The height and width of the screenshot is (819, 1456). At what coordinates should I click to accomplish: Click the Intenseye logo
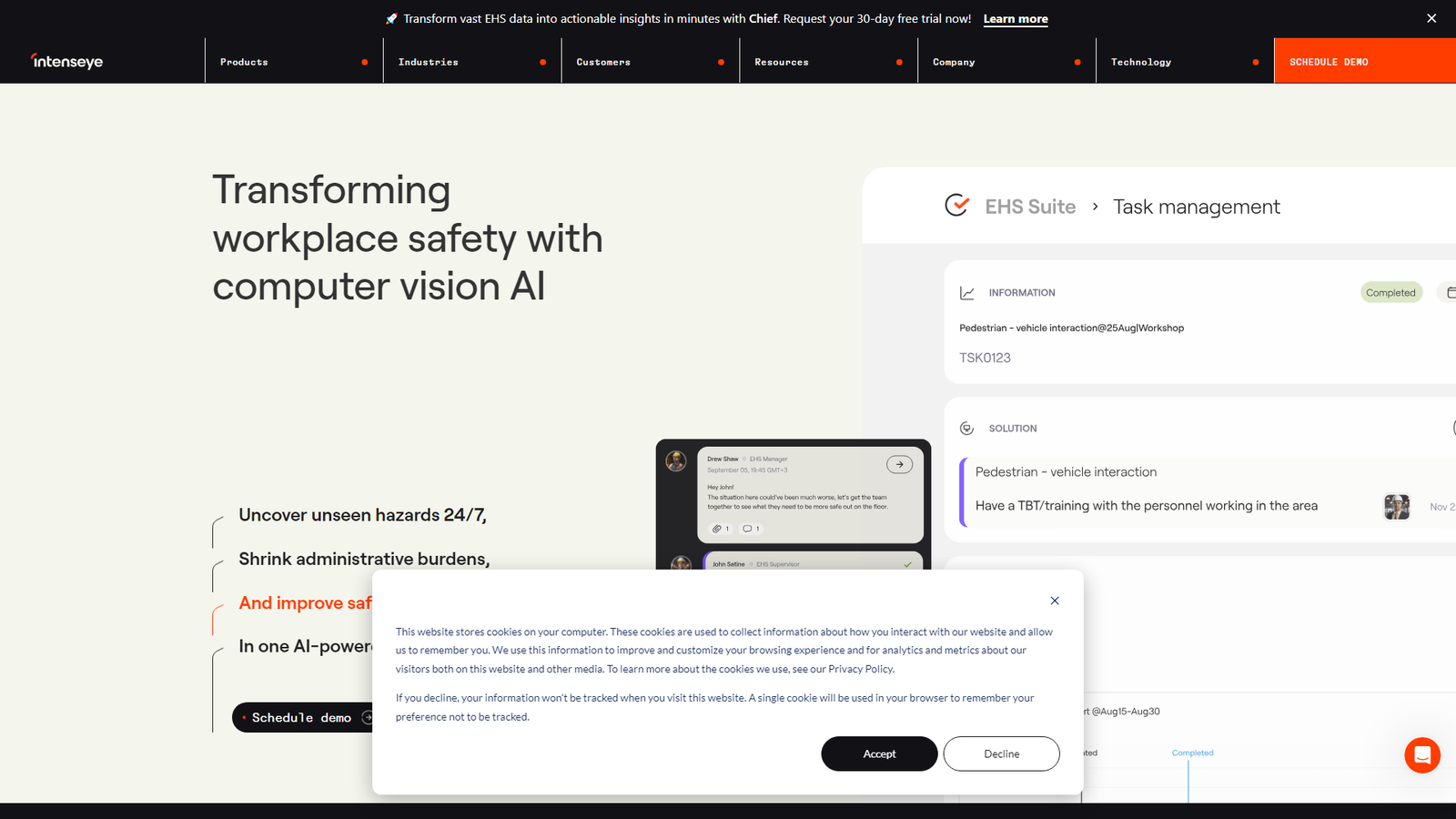67,61
